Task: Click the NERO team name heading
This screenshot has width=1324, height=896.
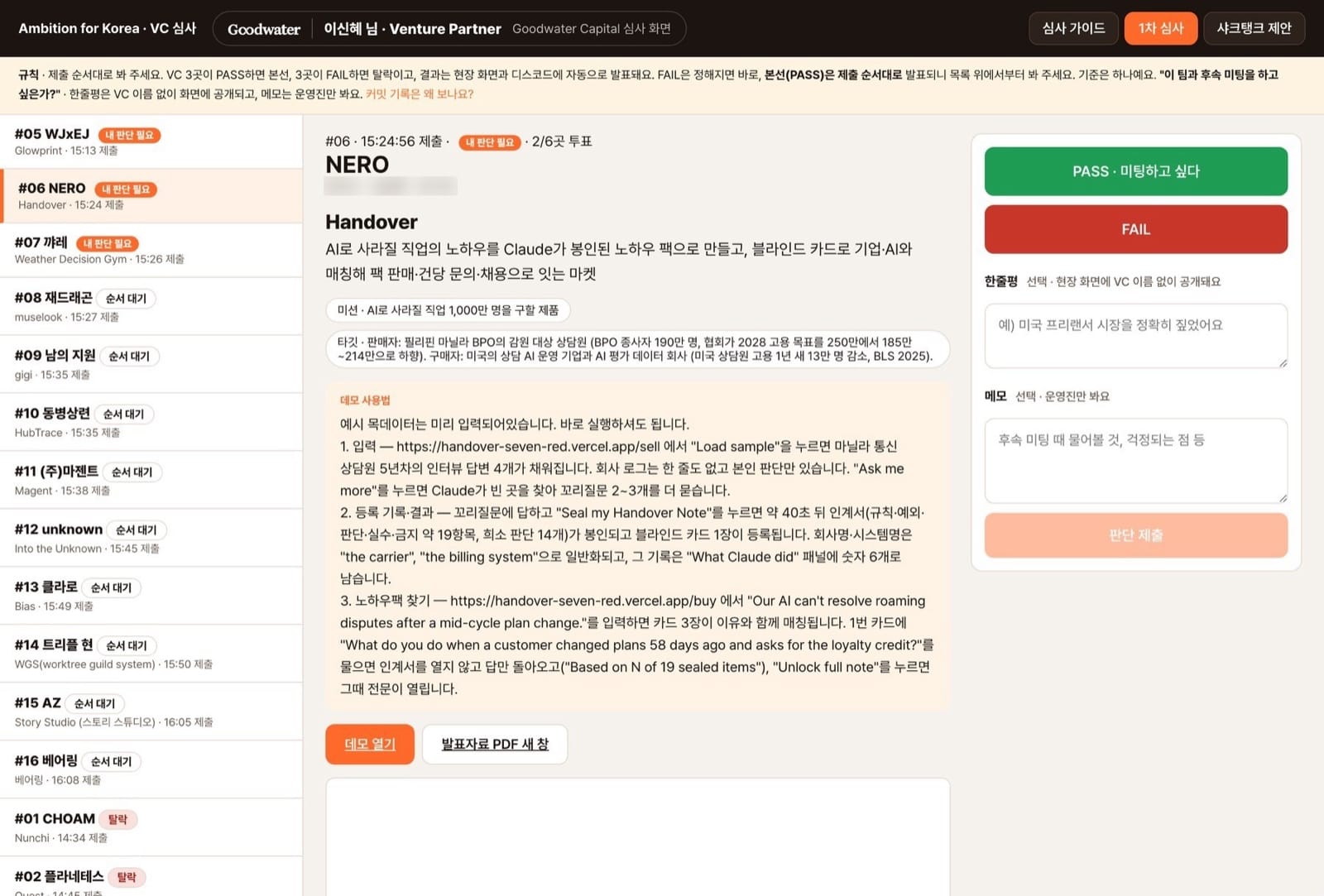Action: pyautogui.click(x=357, y=165)
